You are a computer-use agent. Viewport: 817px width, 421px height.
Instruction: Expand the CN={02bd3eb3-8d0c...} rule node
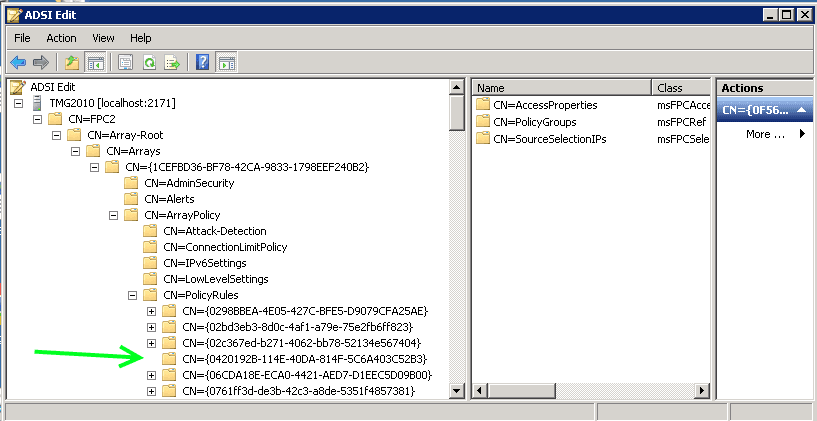coord(152,327)
